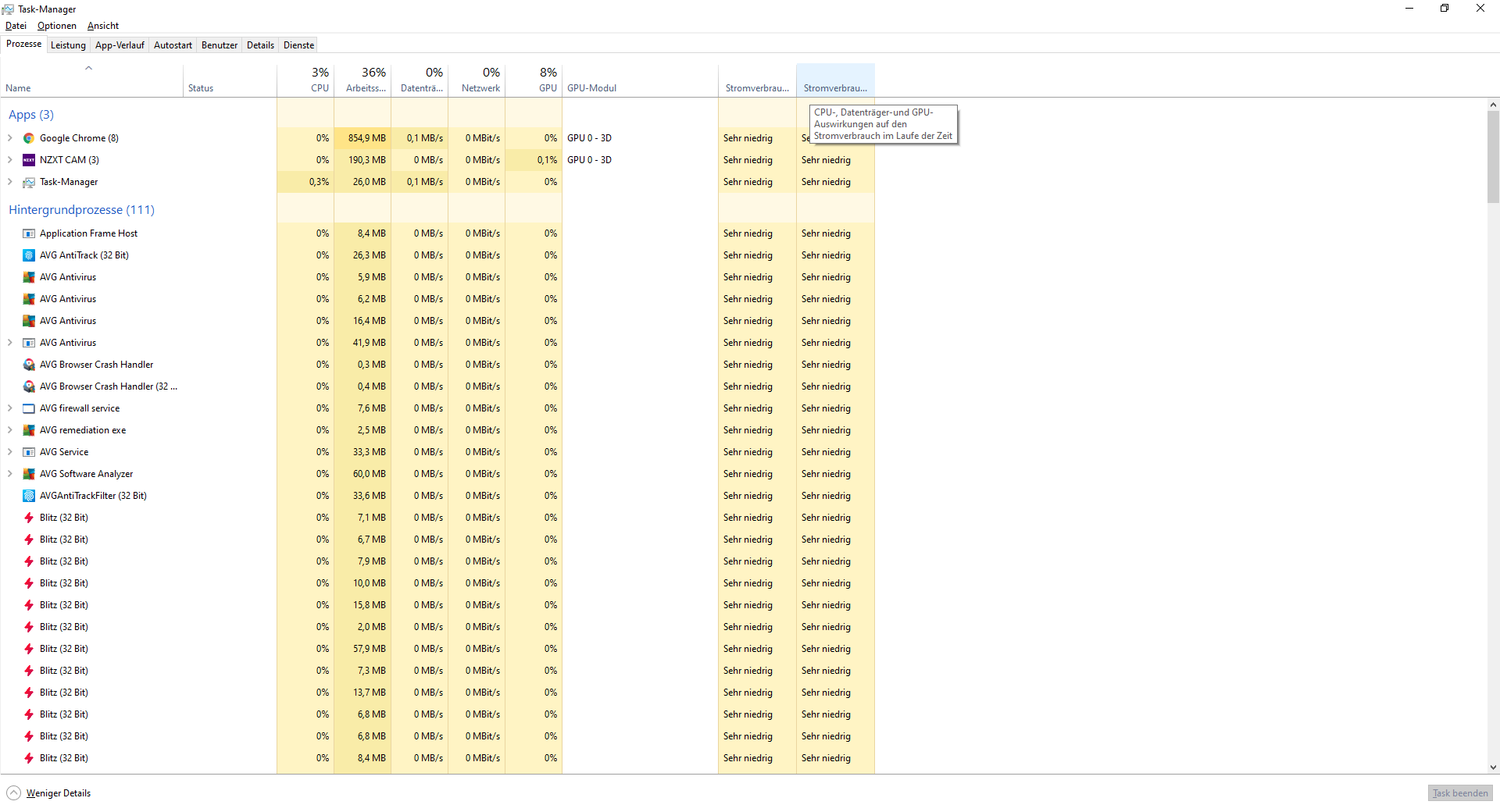Viewport: 1500px width, 812px height.
Task: Expand the AVG Software Analyzer entry
Action: [9, 474]
